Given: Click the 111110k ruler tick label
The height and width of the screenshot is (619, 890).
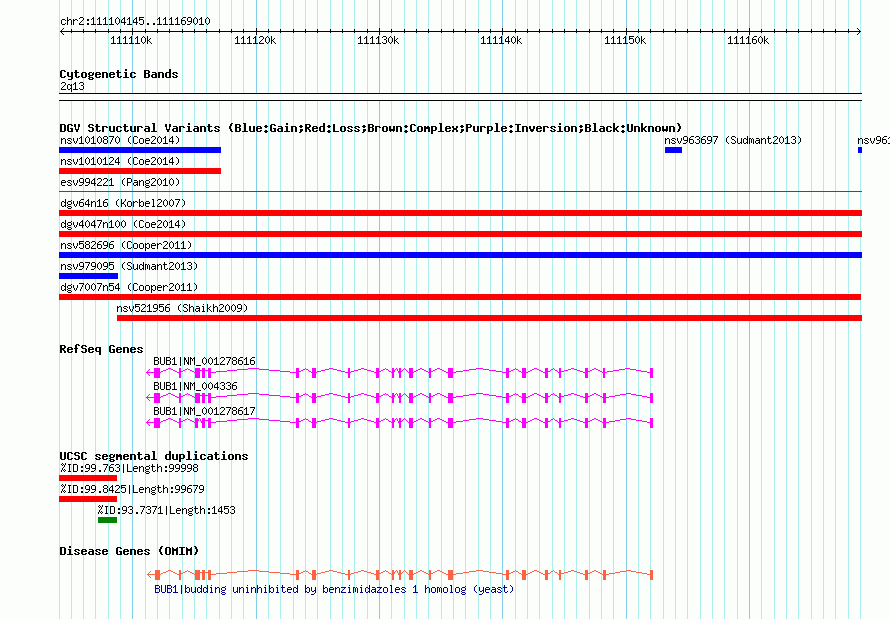Looking at the screenshot, I should click(131, 40).
